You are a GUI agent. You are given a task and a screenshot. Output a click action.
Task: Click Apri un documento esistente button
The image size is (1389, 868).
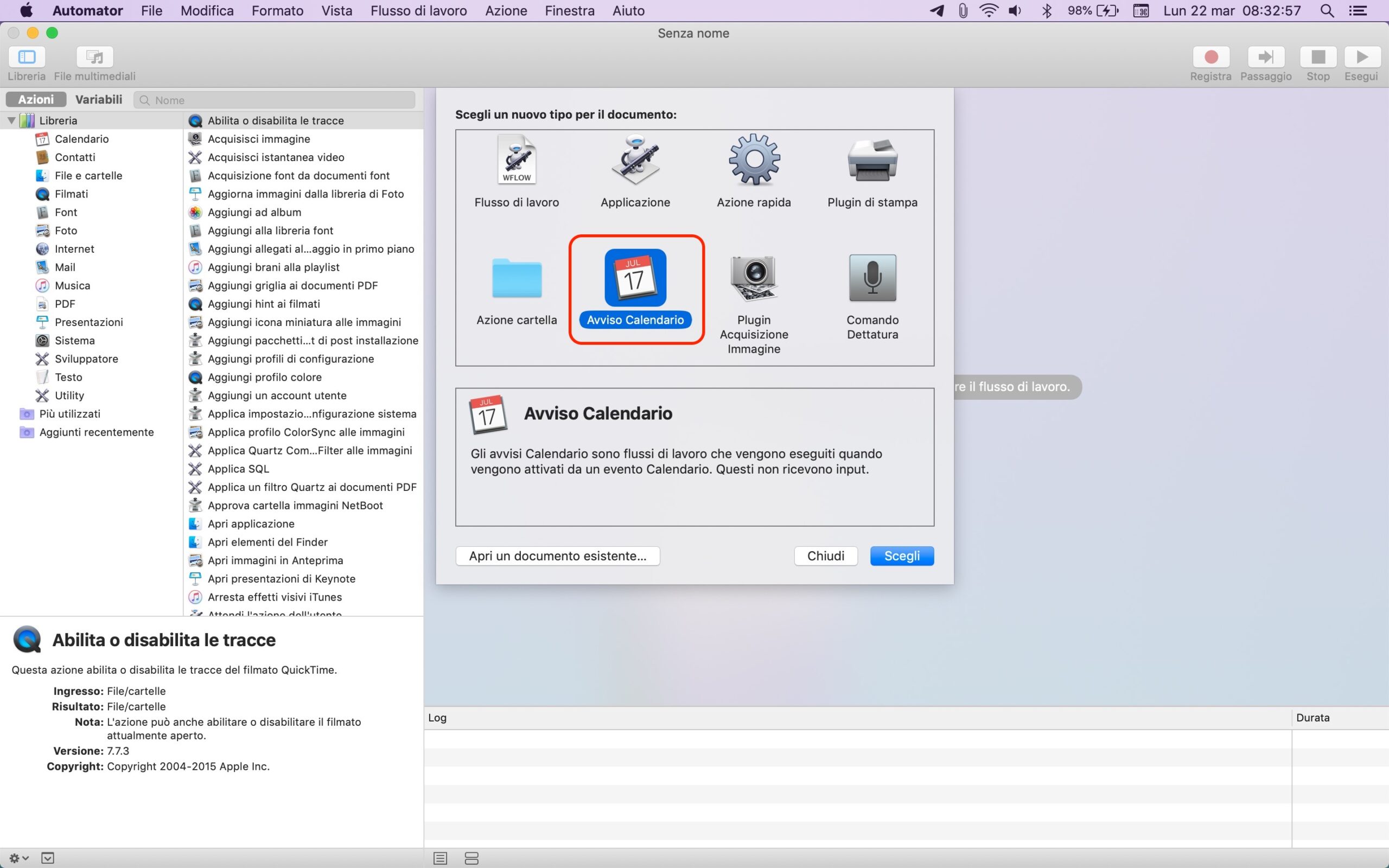[557, 556]
